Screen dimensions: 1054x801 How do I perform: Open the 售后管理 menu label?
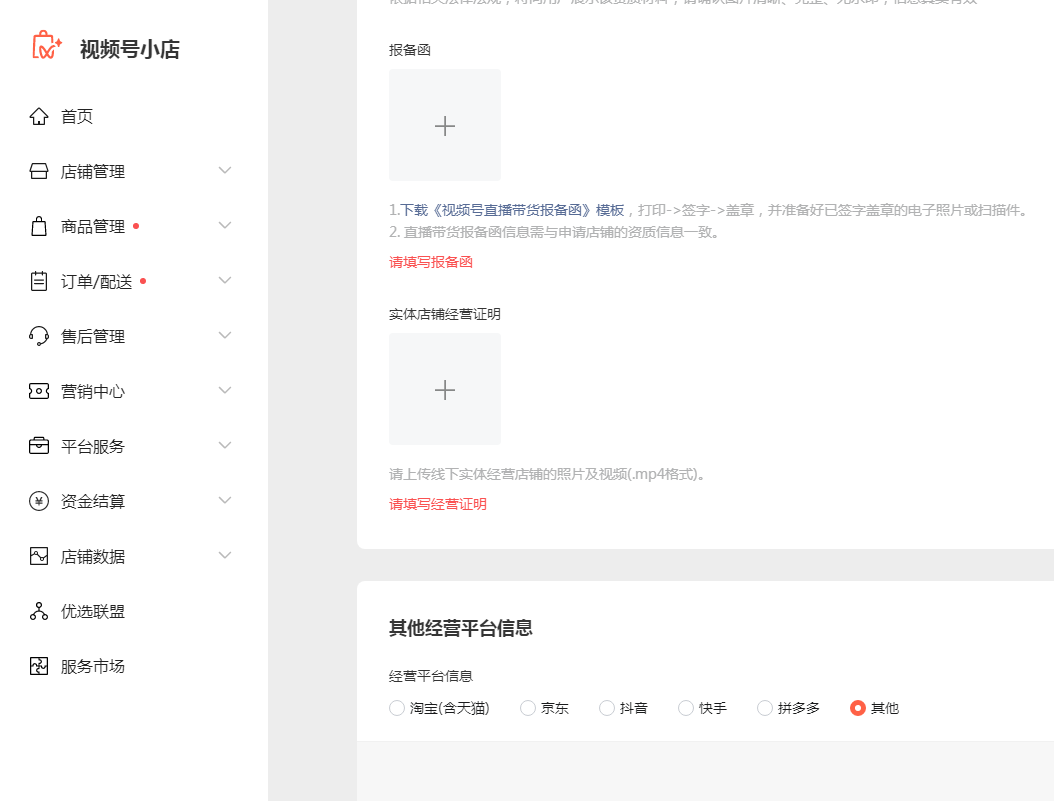click(x=93, y=336)
